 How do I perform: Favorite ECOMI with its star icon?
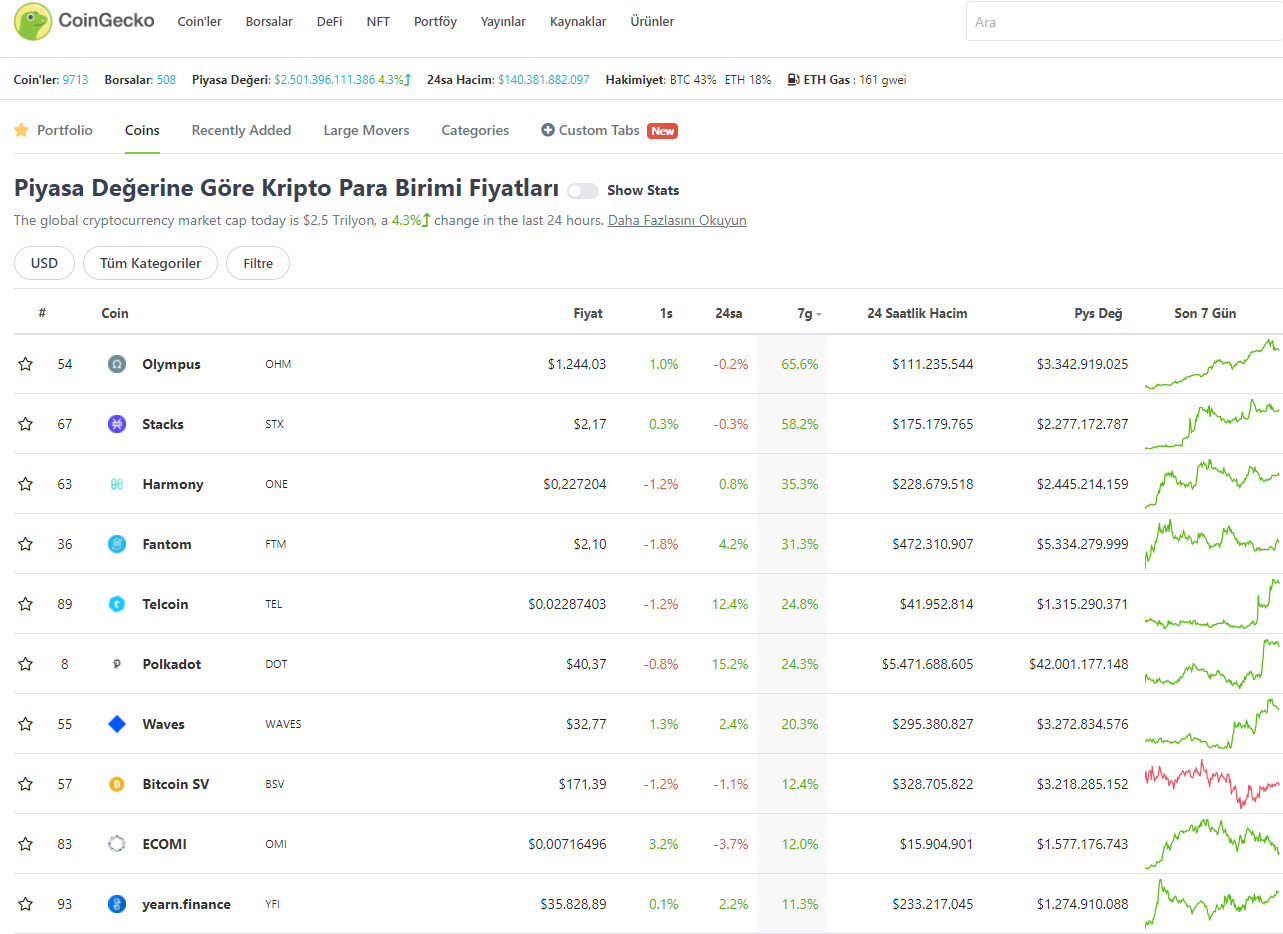click(x=25, y=844)
